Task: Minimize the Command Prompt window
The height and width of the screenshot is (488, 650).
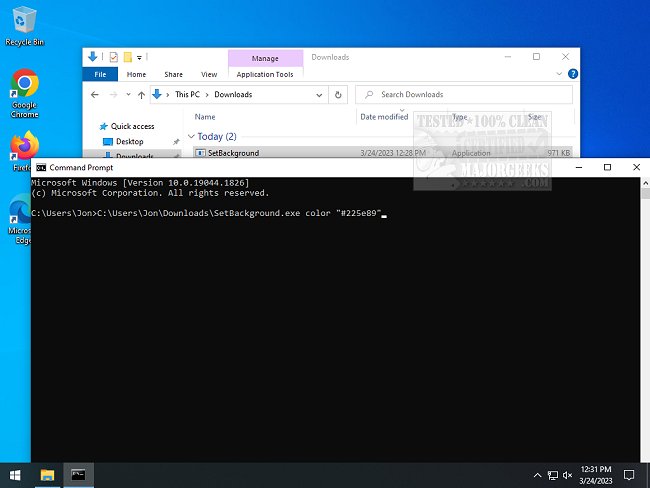Action: coord(579,167)
